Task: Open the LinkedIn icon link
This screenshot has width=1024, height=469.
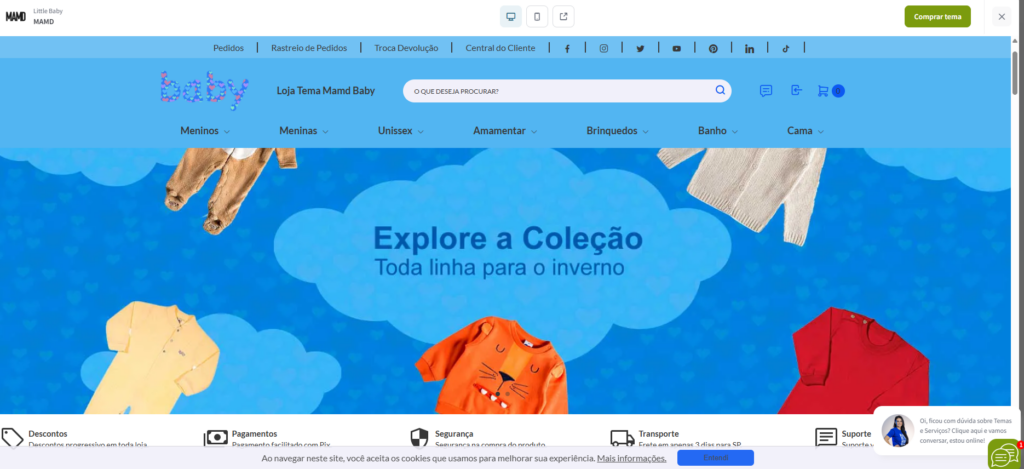Action: click(749, 48)
